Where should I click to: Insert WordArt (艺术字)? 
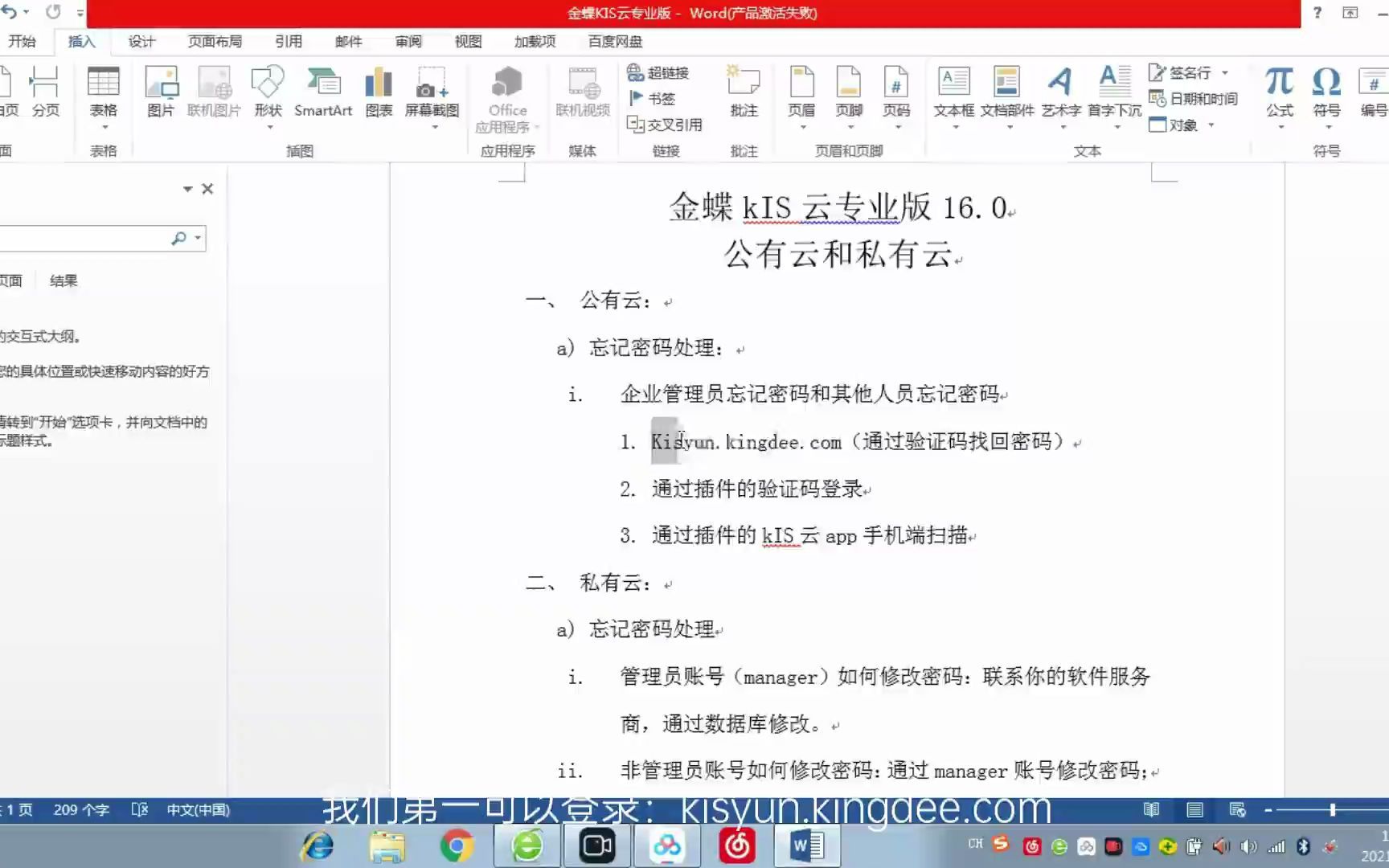(1061, 96)
